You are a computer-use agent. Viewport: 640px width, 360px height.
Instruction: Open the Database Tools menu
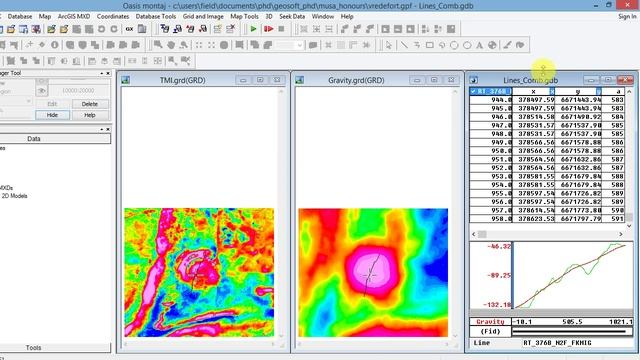coord(156,16)
